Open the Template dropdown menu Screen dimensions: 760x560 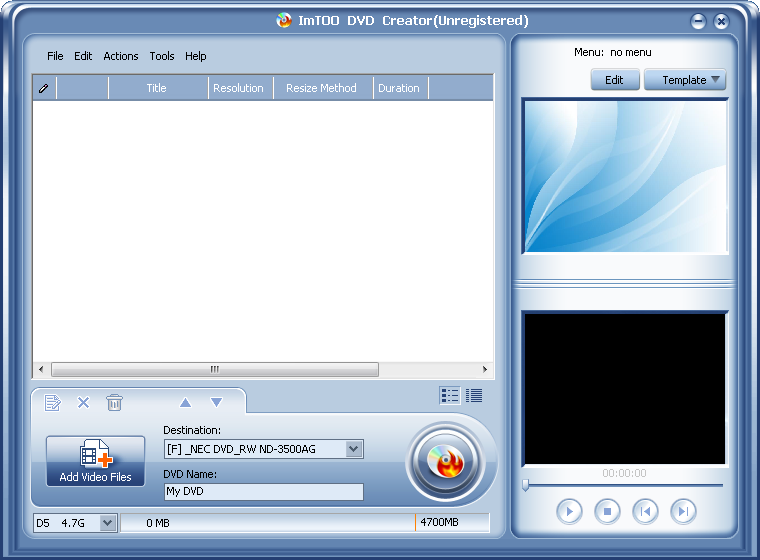[x=684, y=80]
